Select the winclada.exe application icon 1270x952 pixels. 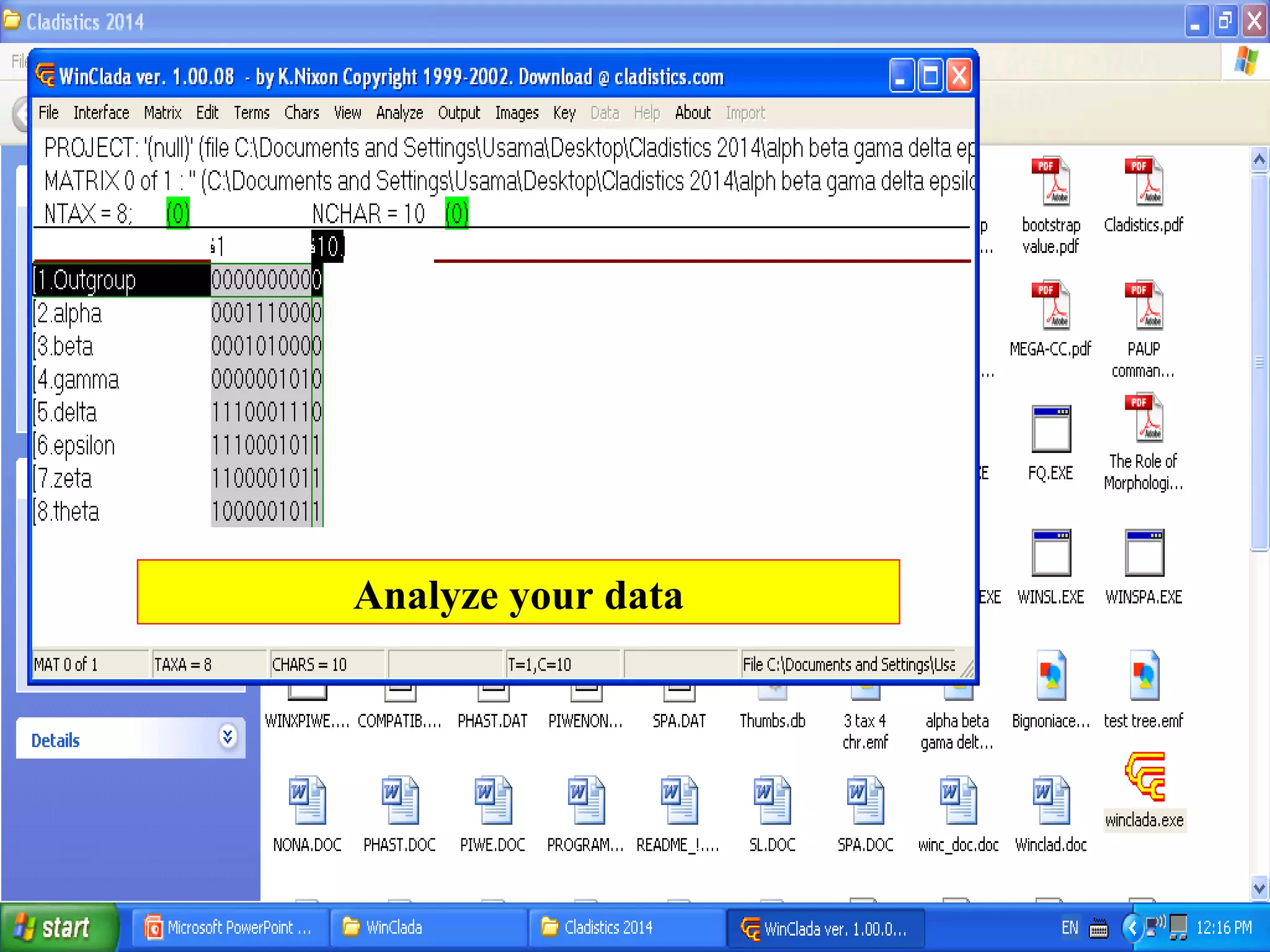[1145, 777]
